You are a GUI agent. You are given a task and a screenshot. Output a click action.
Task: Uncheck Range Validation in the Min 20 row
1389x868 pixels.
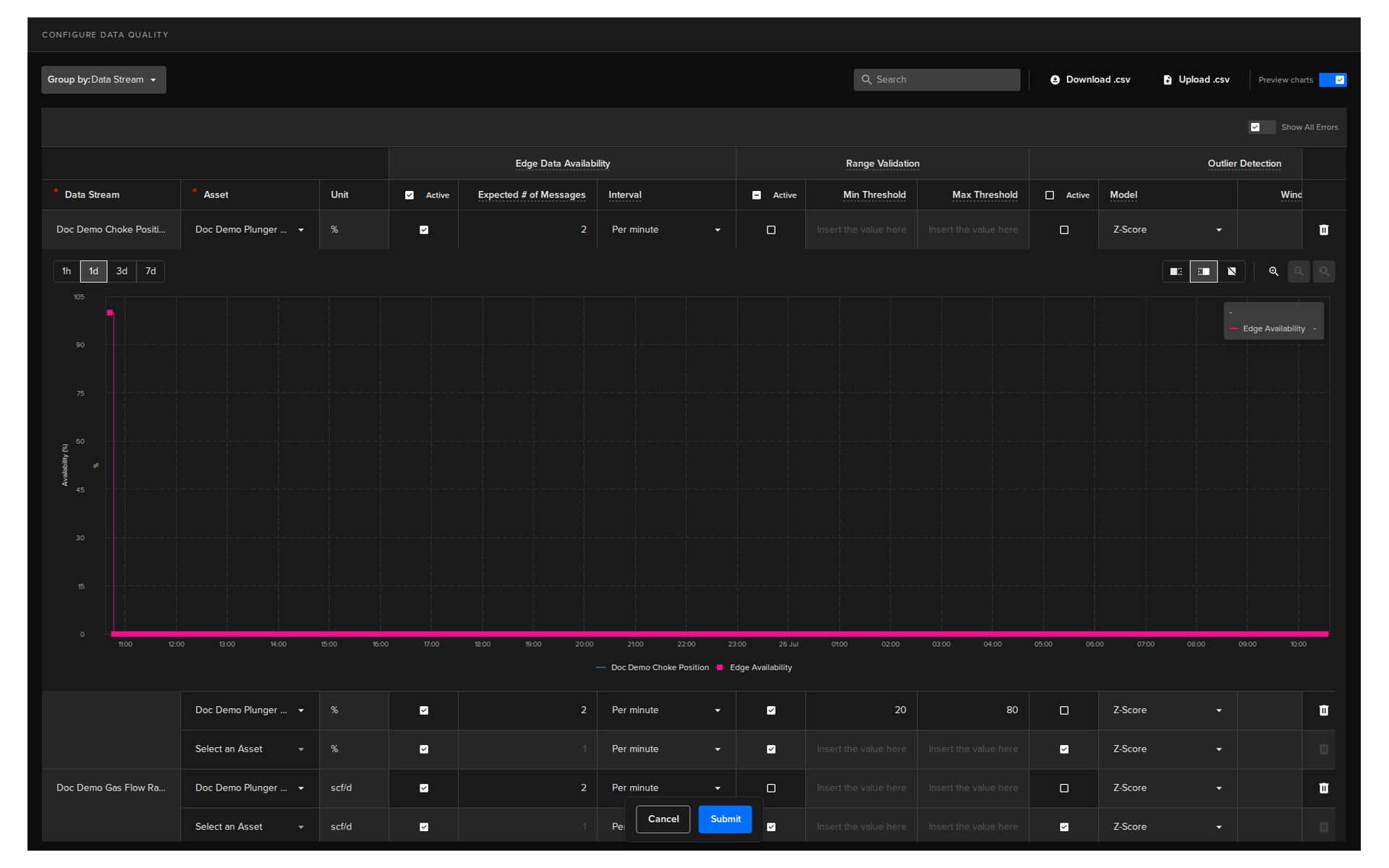point(771,710)
